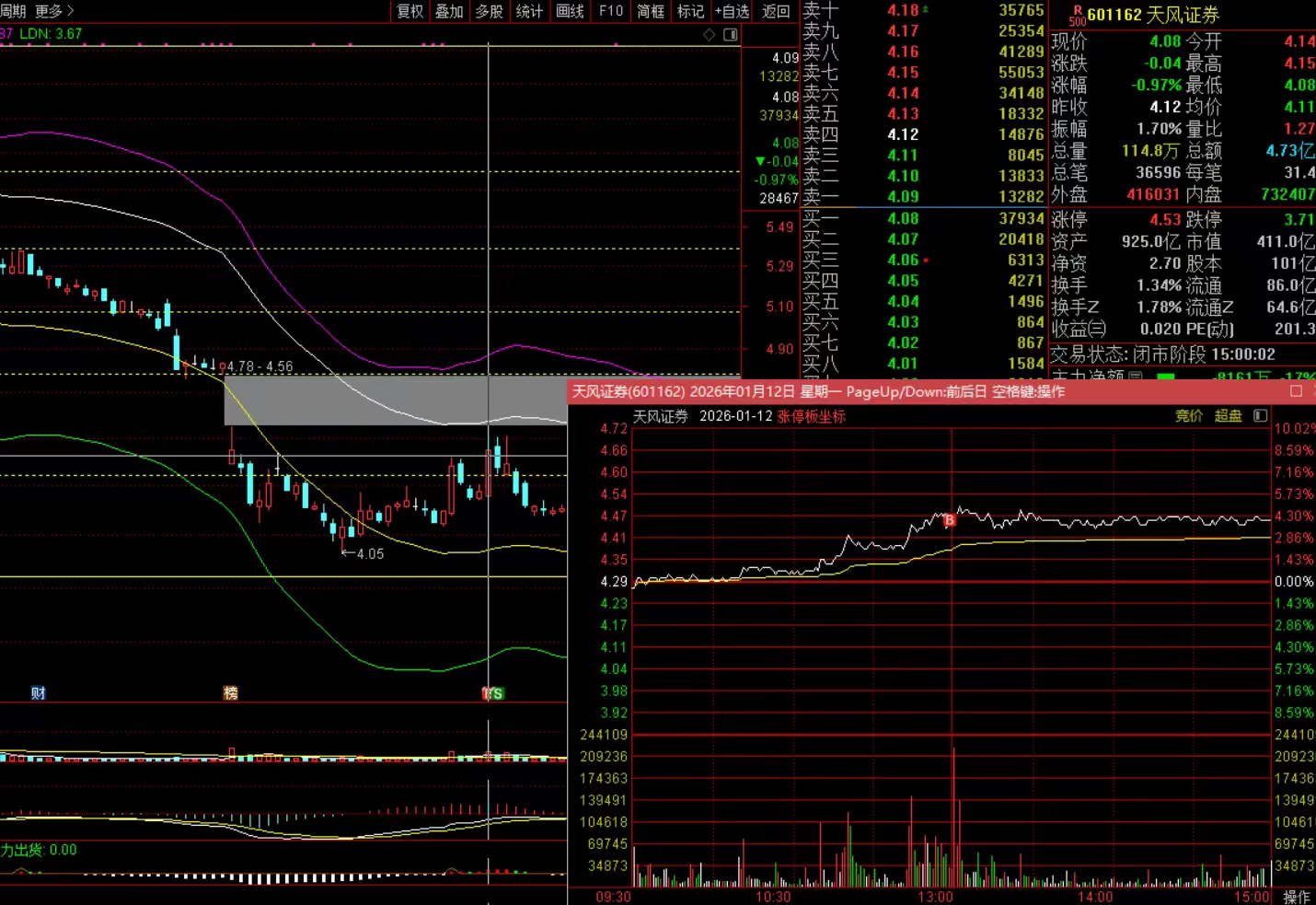Expand the 更多 period options

[x=54, y=11]
